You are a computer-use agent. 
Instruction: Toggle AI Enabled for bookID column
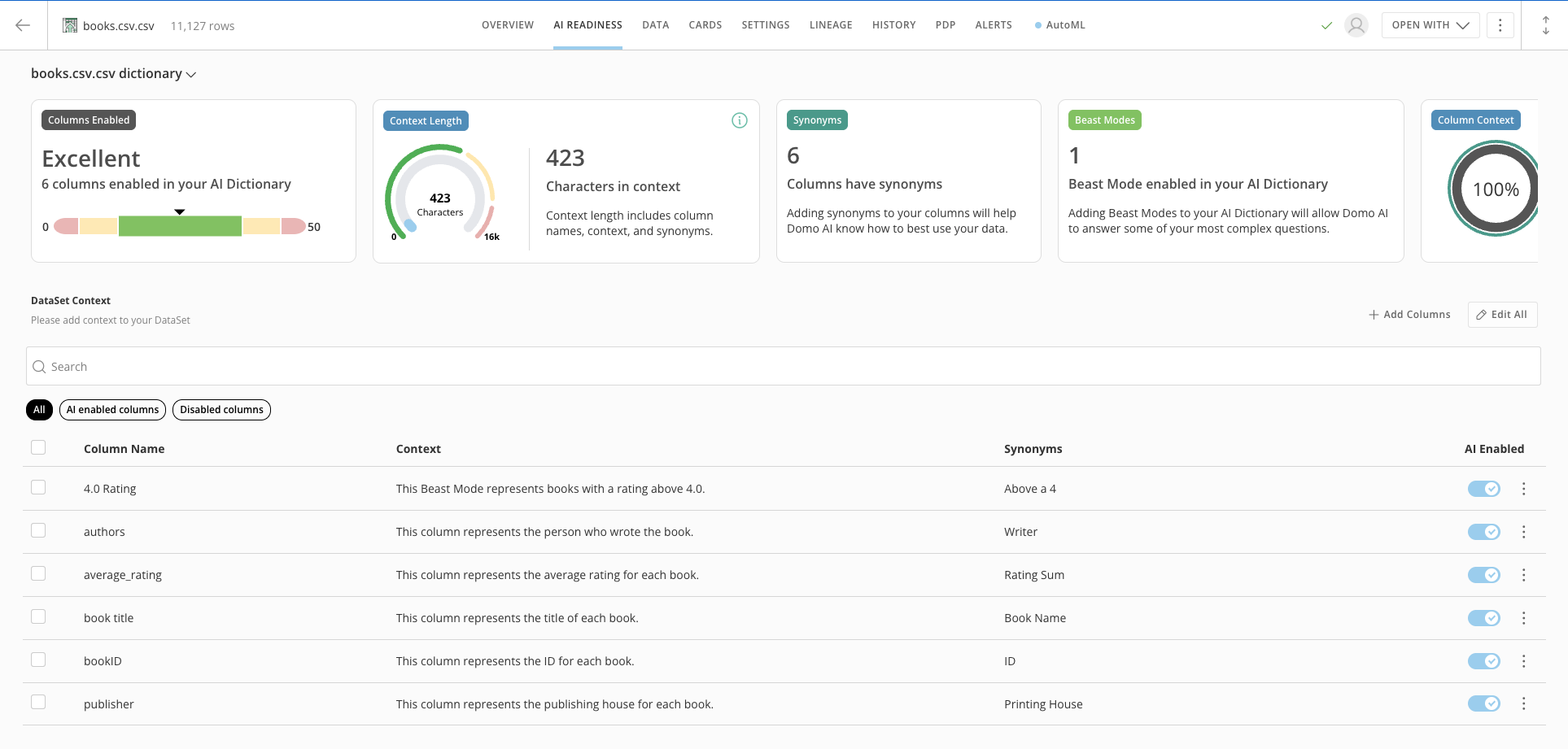coord(1484,661)
